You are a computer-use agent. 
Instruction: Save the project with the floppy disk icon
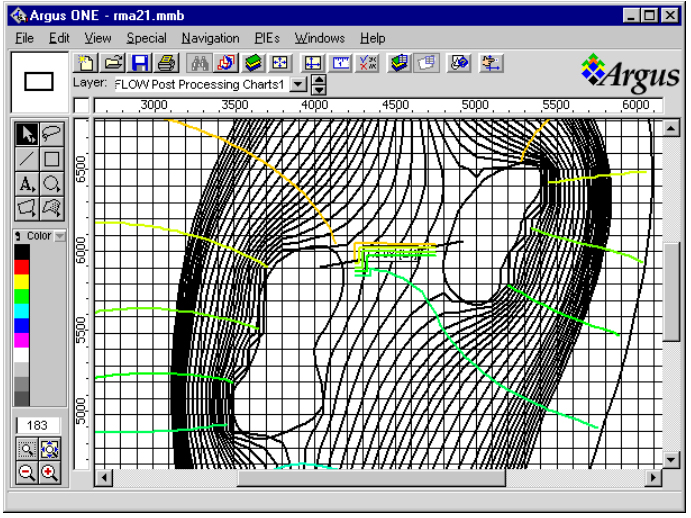pyautogui.click(x=140, y=63)
